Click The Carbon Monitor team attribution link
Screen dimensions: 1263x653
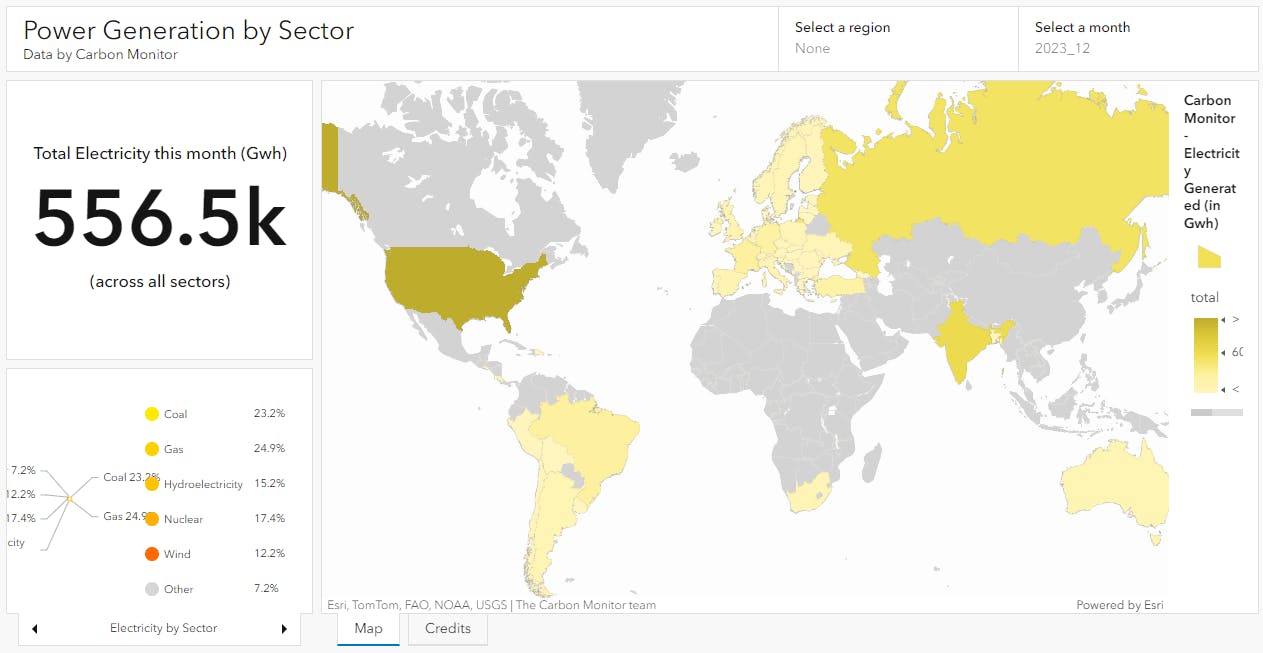[587, 605]
